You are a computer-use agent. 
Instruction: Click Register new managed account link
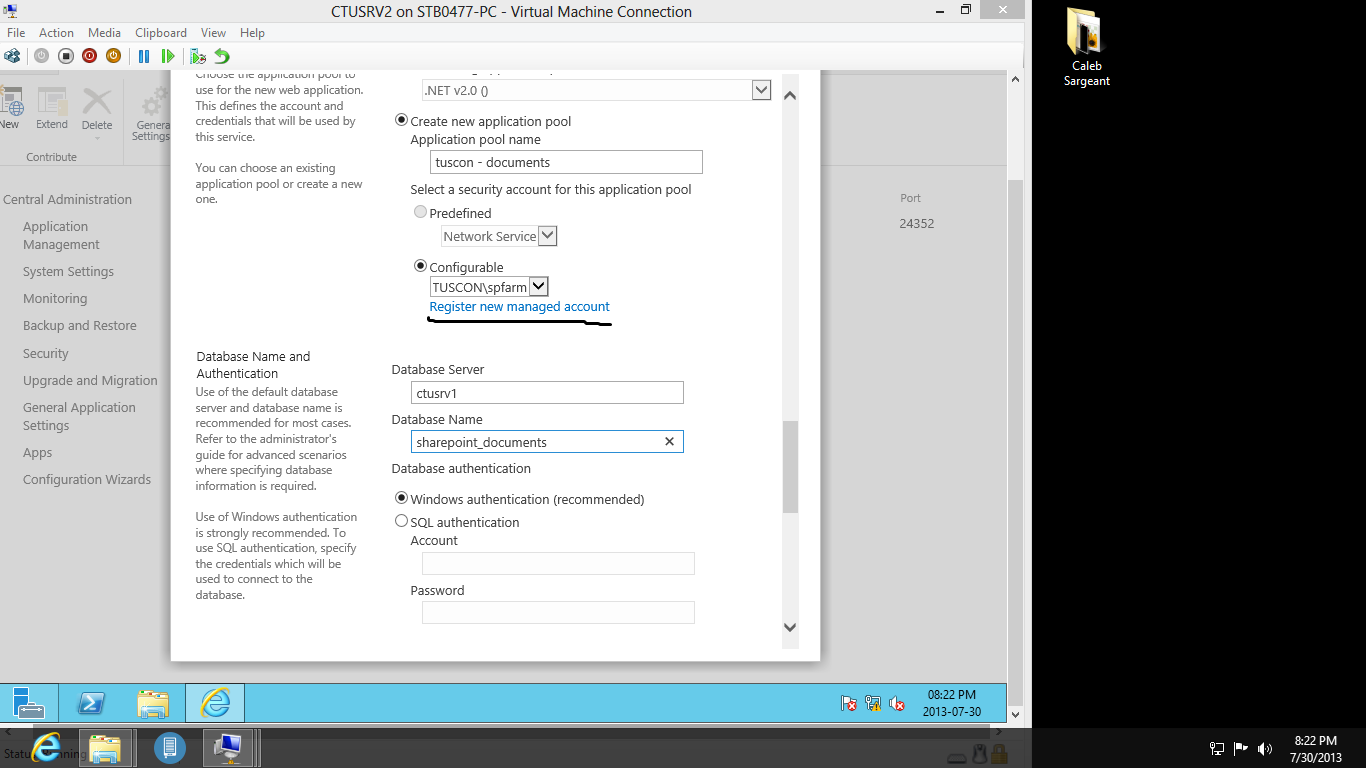tap(519, 306)
